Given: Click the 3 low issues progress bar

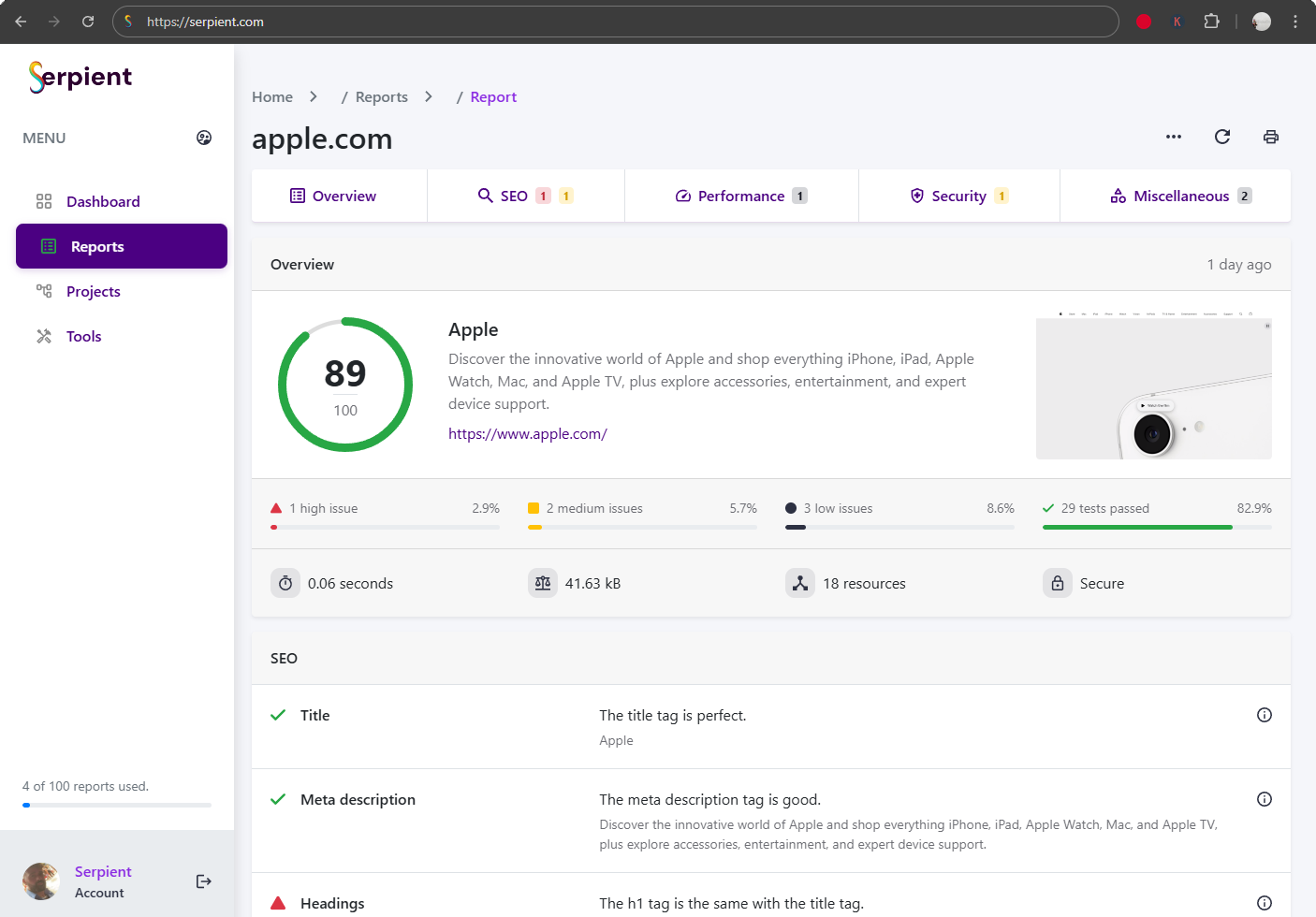Looking at the screenshot, I should [x=899, y=528].
